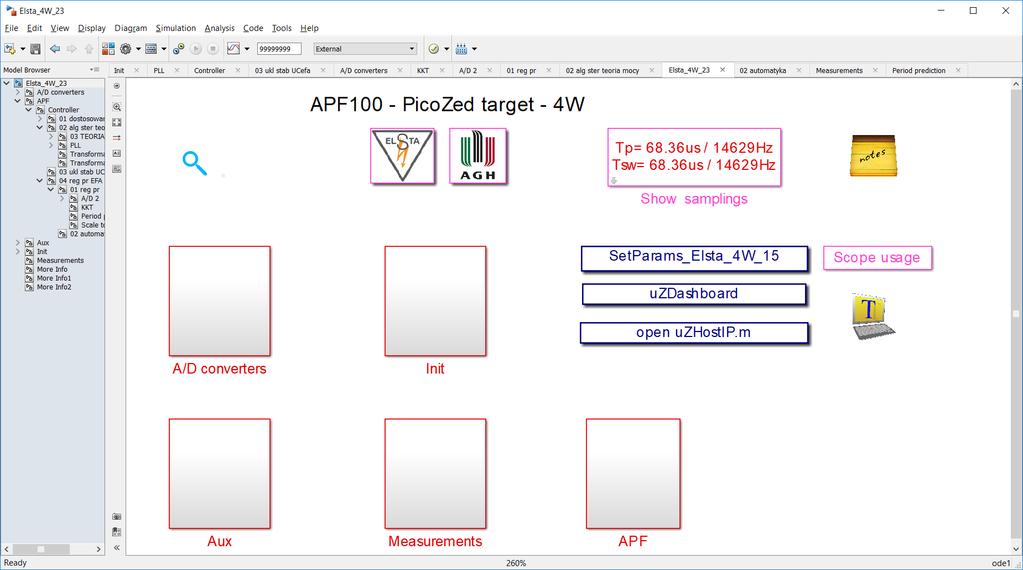Click the Annotation palette icon
Screen dimensions: 1023x570
point(117,153)
